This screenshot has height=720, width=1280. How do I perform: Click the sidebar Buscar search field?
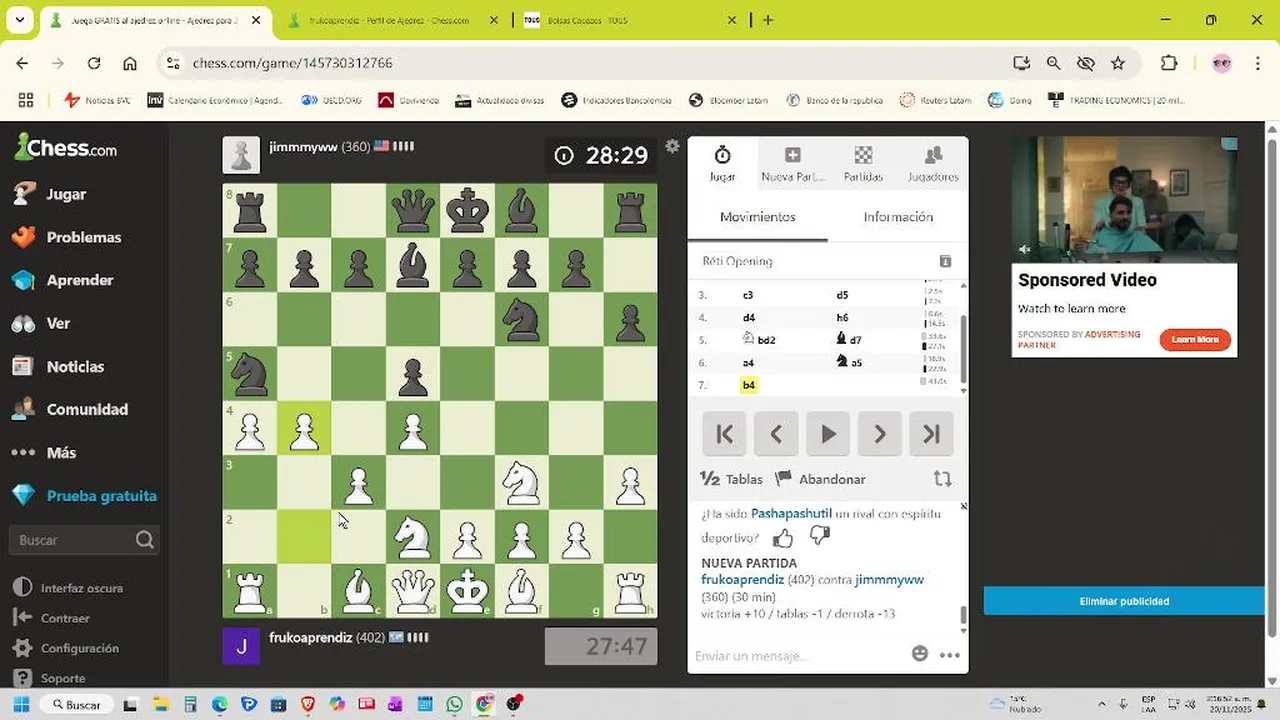point(84,540)
